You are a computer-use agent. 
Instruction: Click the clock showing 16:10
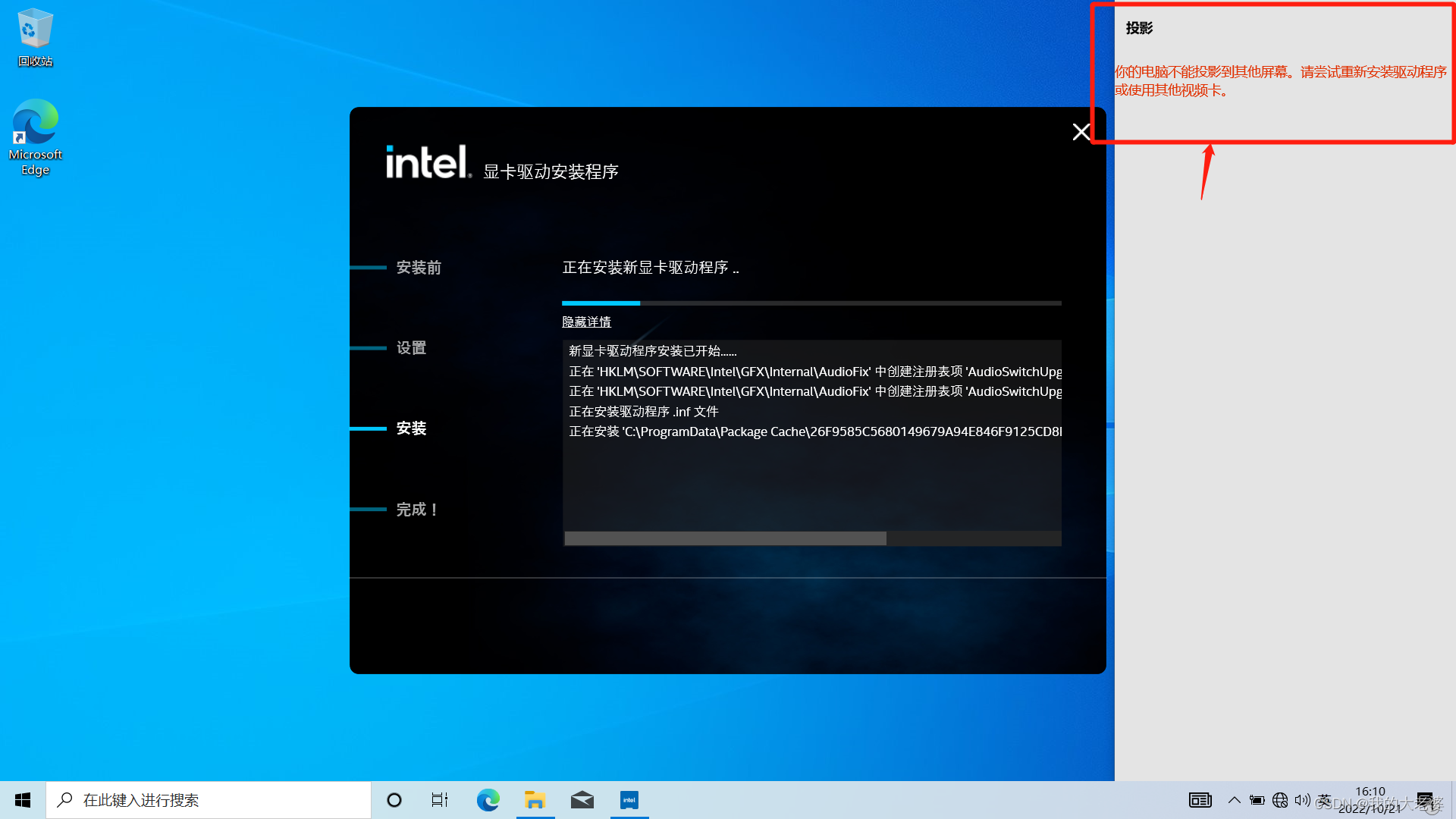point(1370,799)
